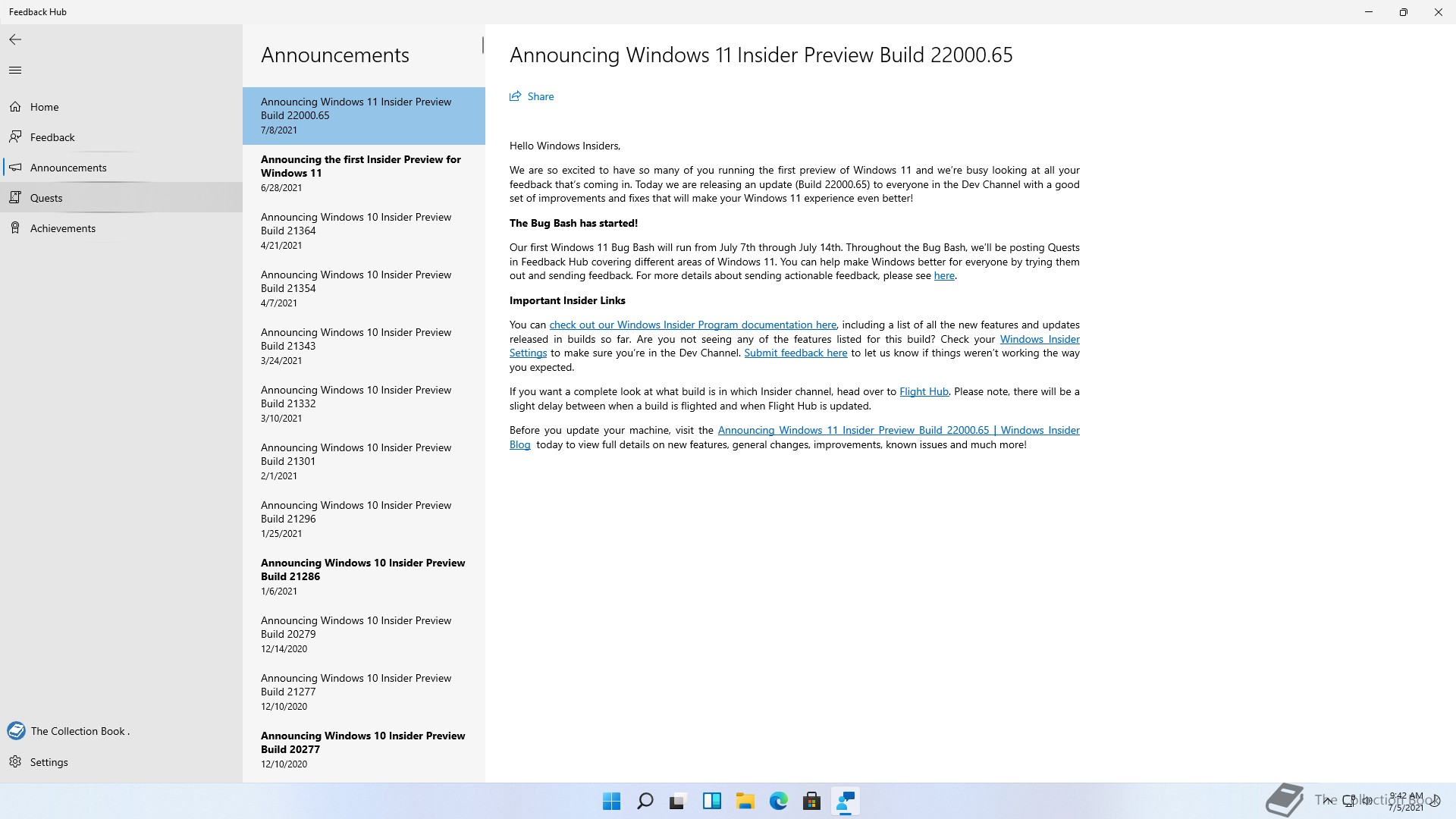Toggle the hamburger navigation menu
This screenshot has height=819, width=1456.
15,71
